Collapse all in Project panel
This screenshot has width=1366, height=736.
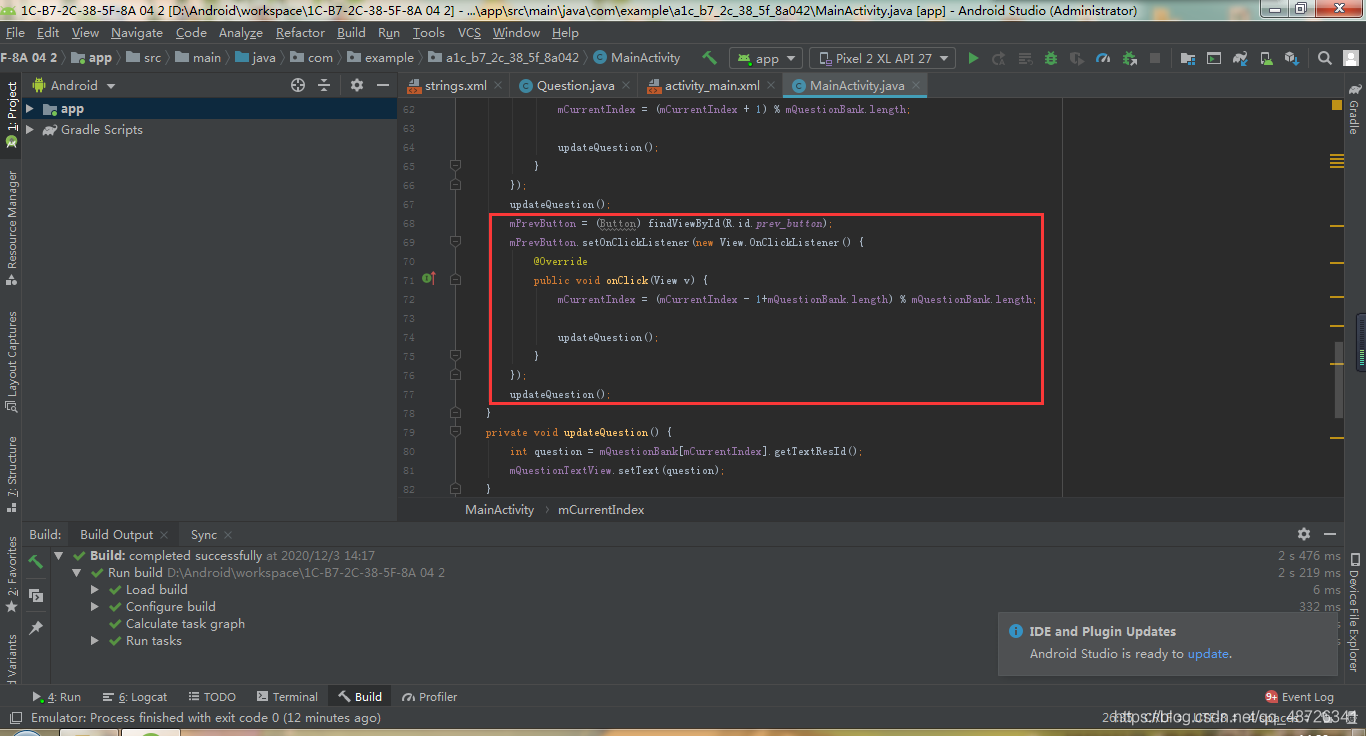click(x=324, y=85)
